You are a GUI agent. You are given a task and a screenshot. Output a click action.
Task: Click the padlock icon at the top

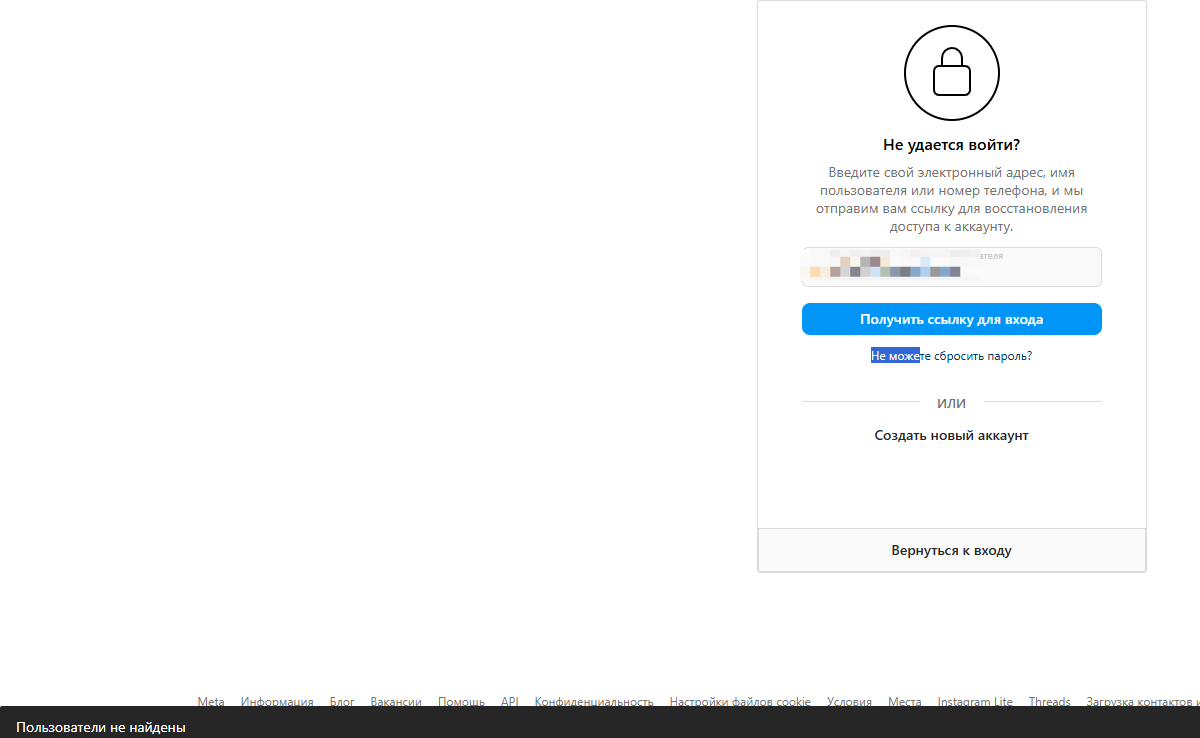click(x=951, y=73)
